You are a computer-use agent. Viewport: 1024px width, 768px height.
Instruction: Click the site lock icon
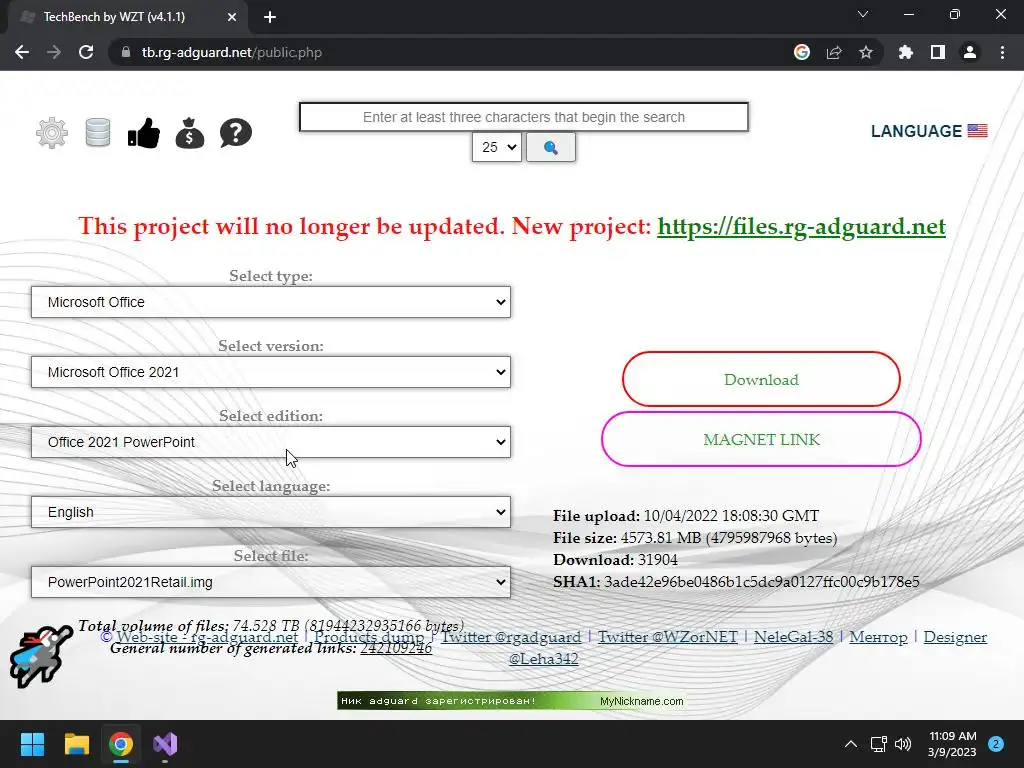[125, 52]
